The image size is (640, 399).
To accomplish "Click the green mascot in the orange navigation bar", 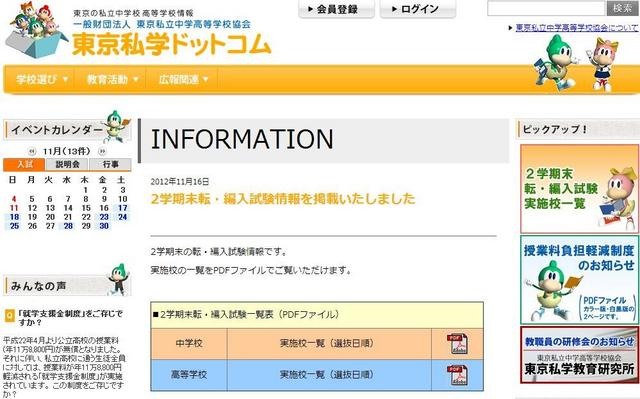I will pyautogui.click(x=556, y=62).
